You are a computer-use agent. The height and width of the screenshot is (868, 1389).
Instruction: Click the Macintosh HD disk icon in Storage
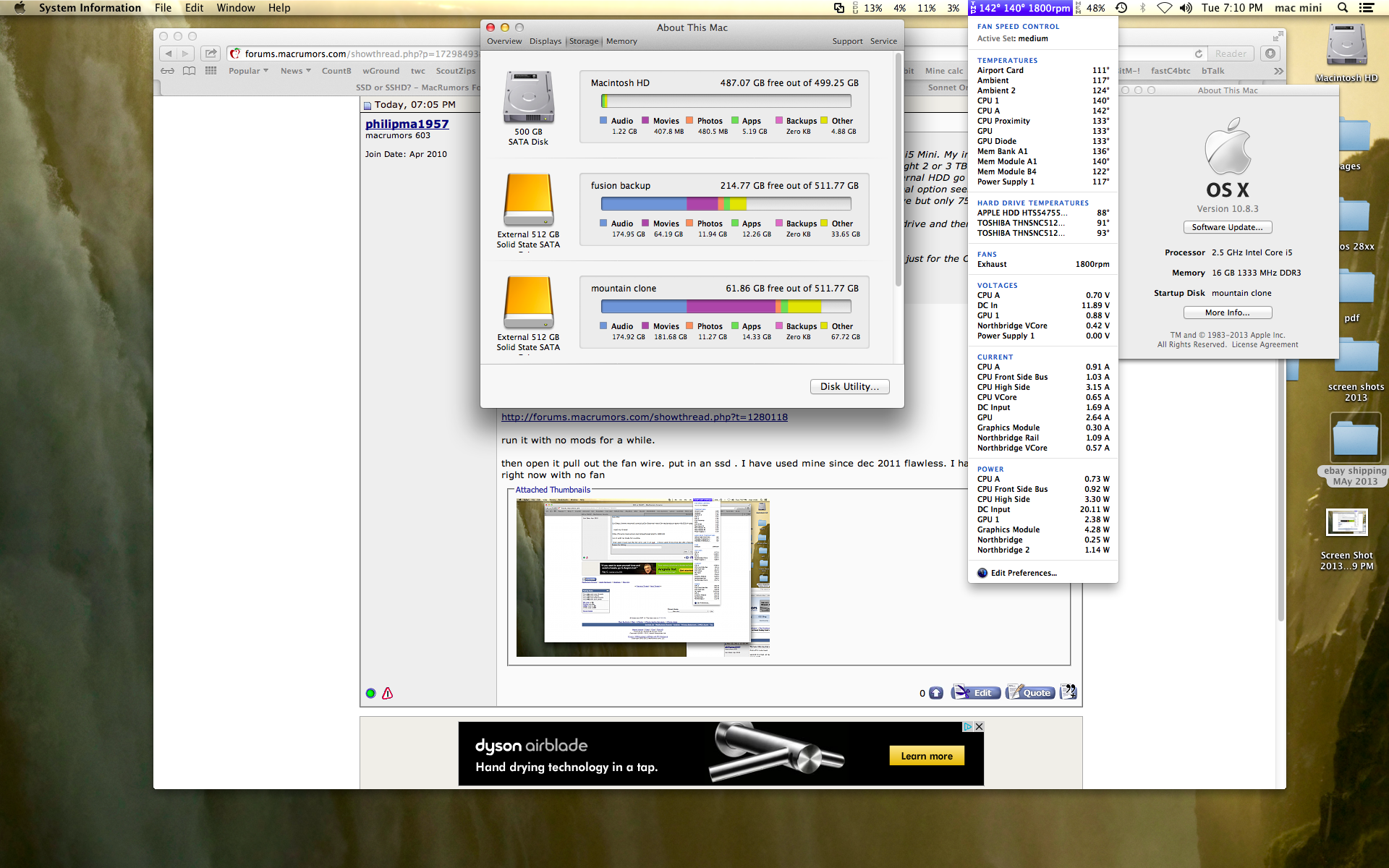pyautogui.click(x=529, y=98)
